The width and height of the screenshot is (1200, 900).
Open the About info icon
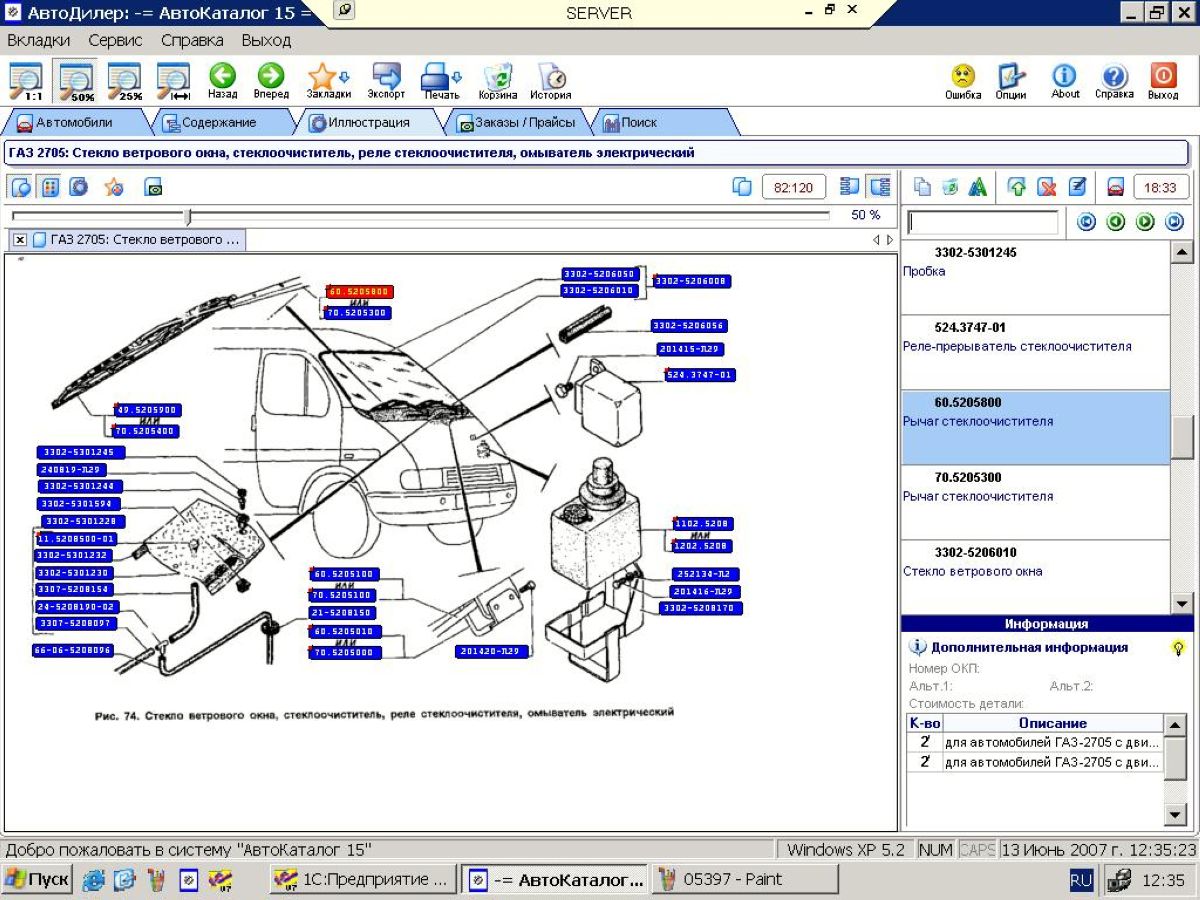1065,80
